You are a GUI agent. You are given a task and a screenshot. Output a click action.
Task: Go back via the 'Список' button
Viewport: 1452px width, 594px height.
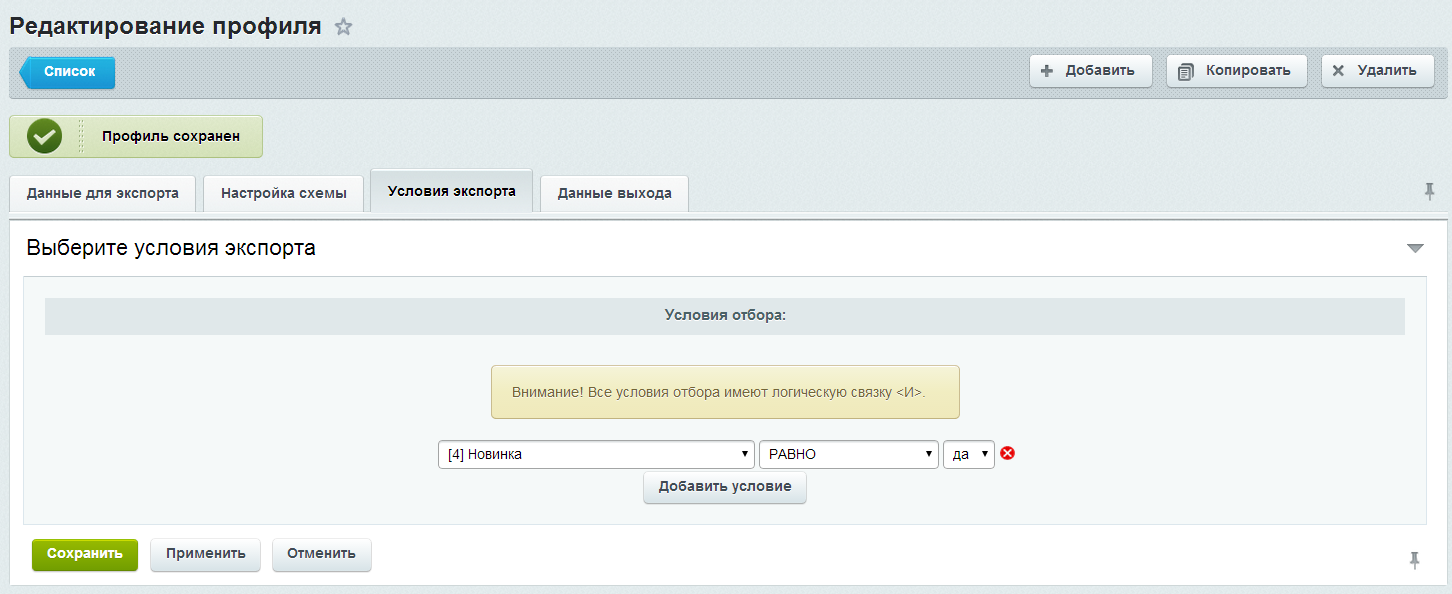click(69, 72)
